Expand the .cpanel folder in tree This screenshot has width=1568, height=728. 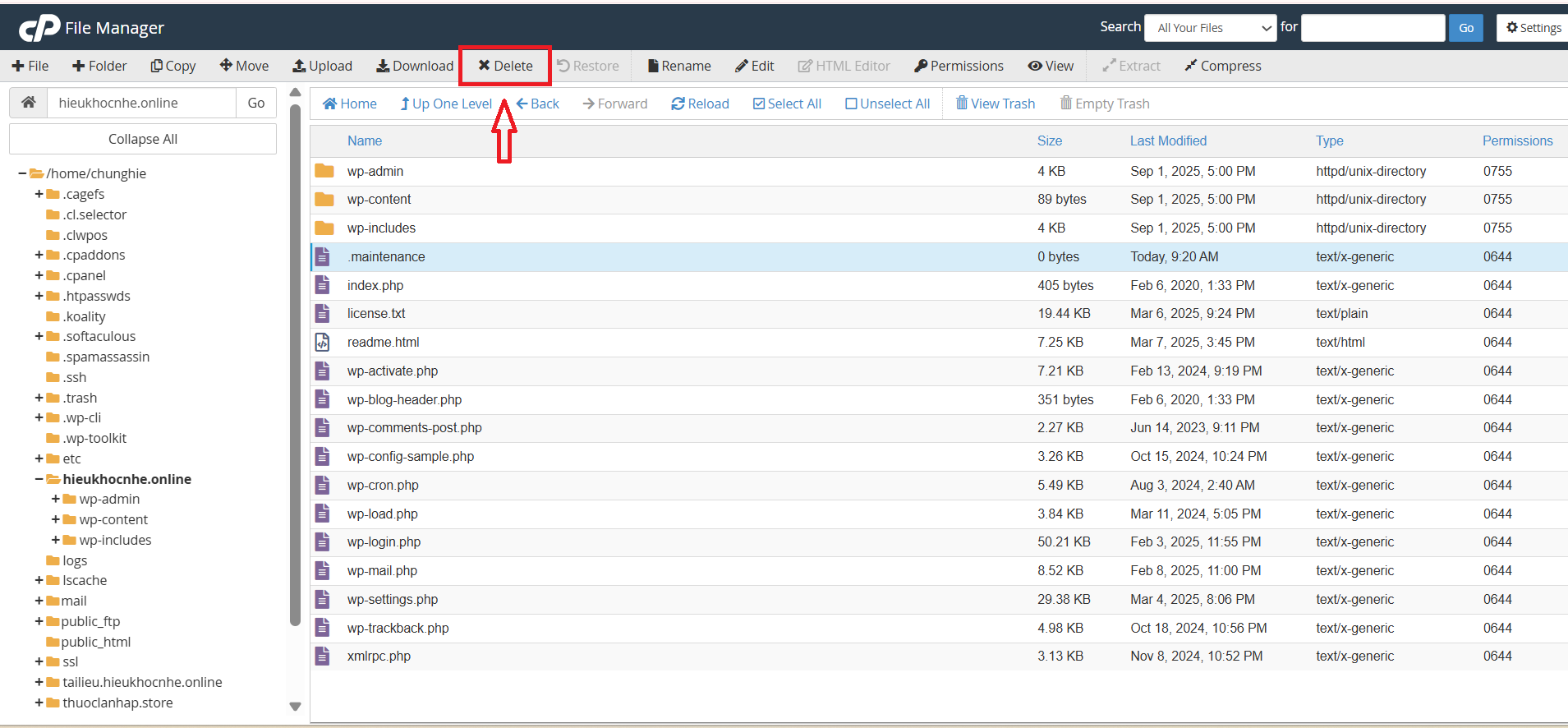pyautogui.click(x=39, y=275)
